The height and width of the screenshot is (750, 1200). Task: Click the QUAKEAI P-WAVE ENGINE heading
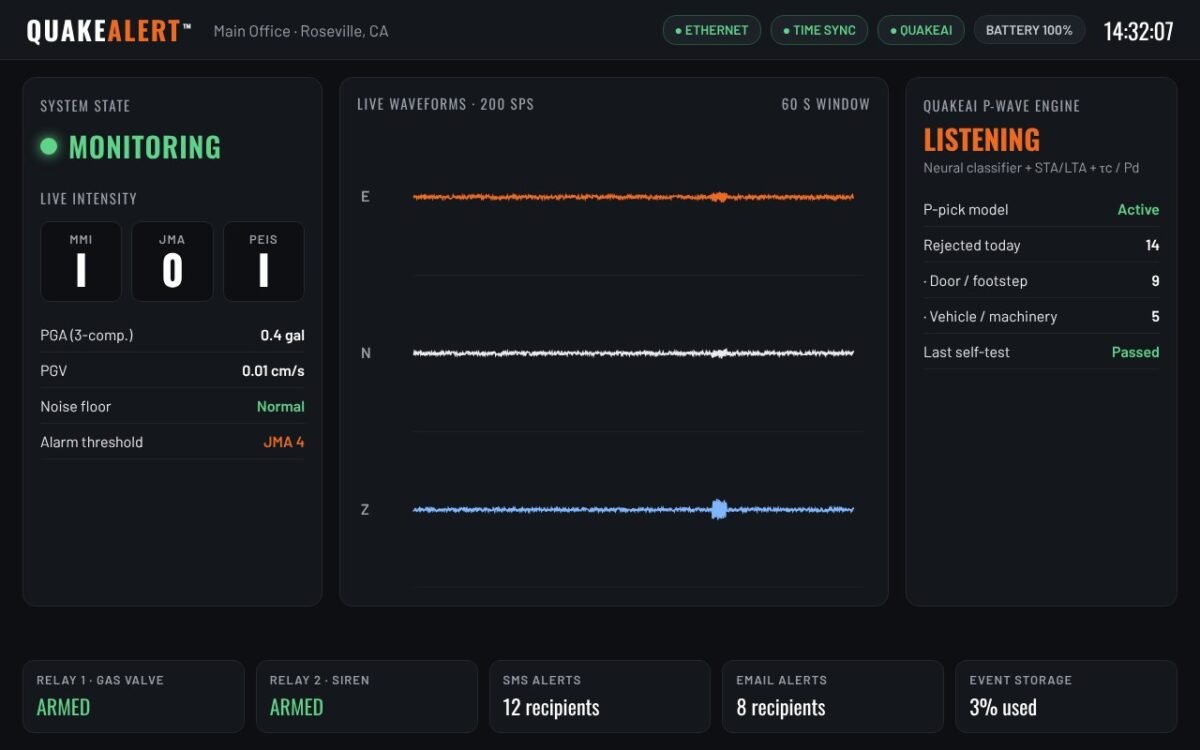(1001, 106)
